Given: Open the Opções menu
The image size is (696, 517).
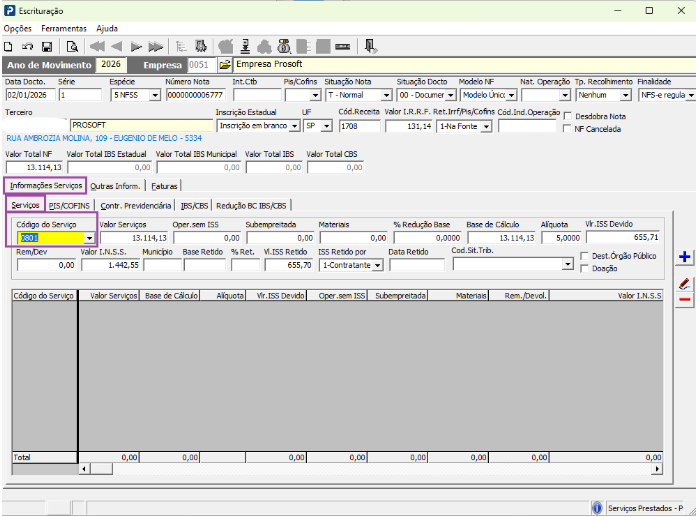Looking at the screenshot, I should coord(18,28).
